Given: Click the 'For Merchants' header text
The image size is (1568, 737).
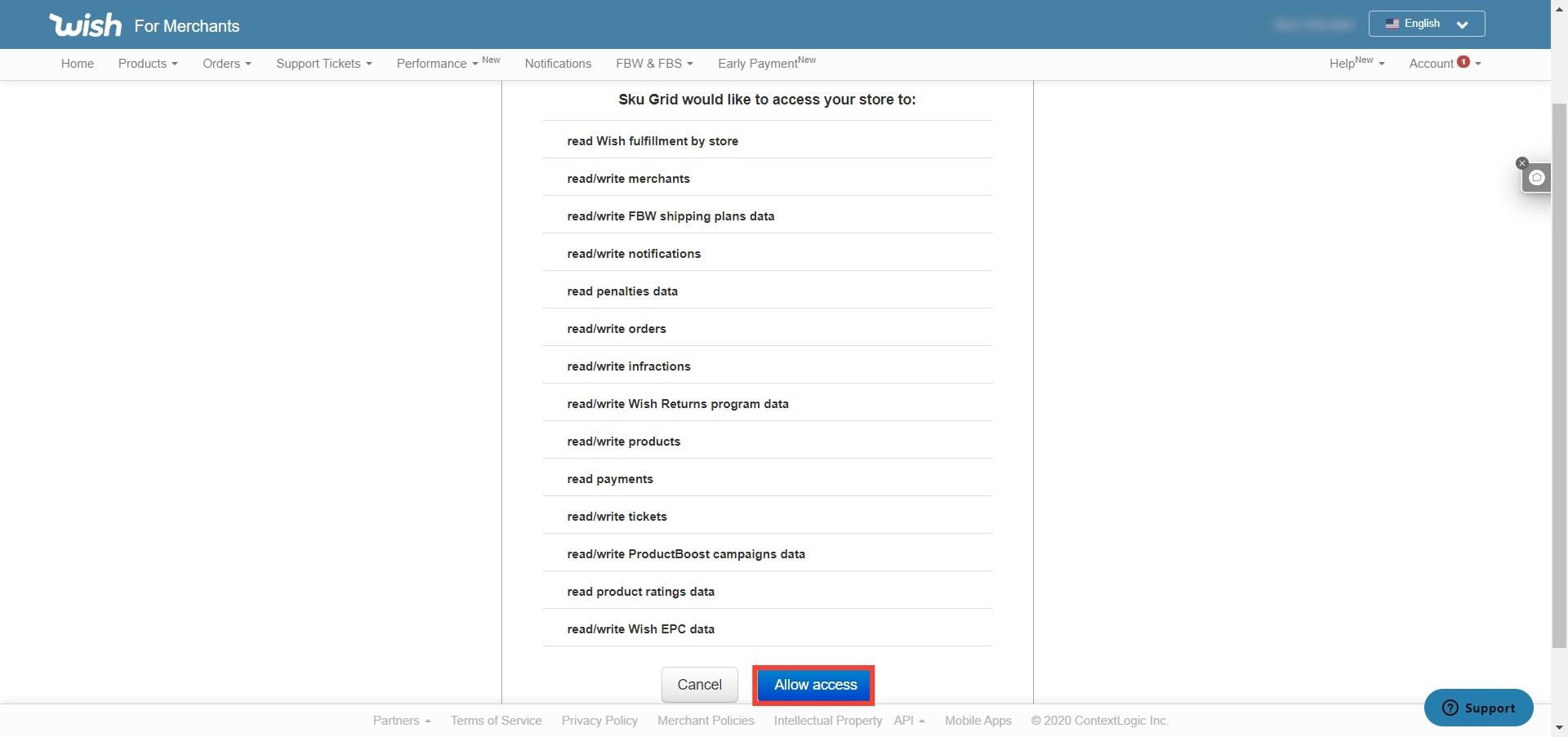Looking at the screenshot, I should 187,26.
